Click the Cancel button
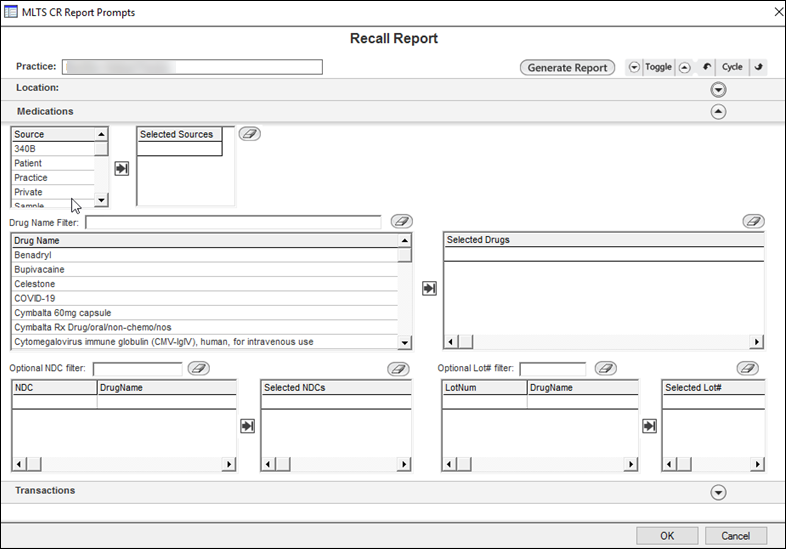This screenshot has width=786, height=549. [735, 536]
